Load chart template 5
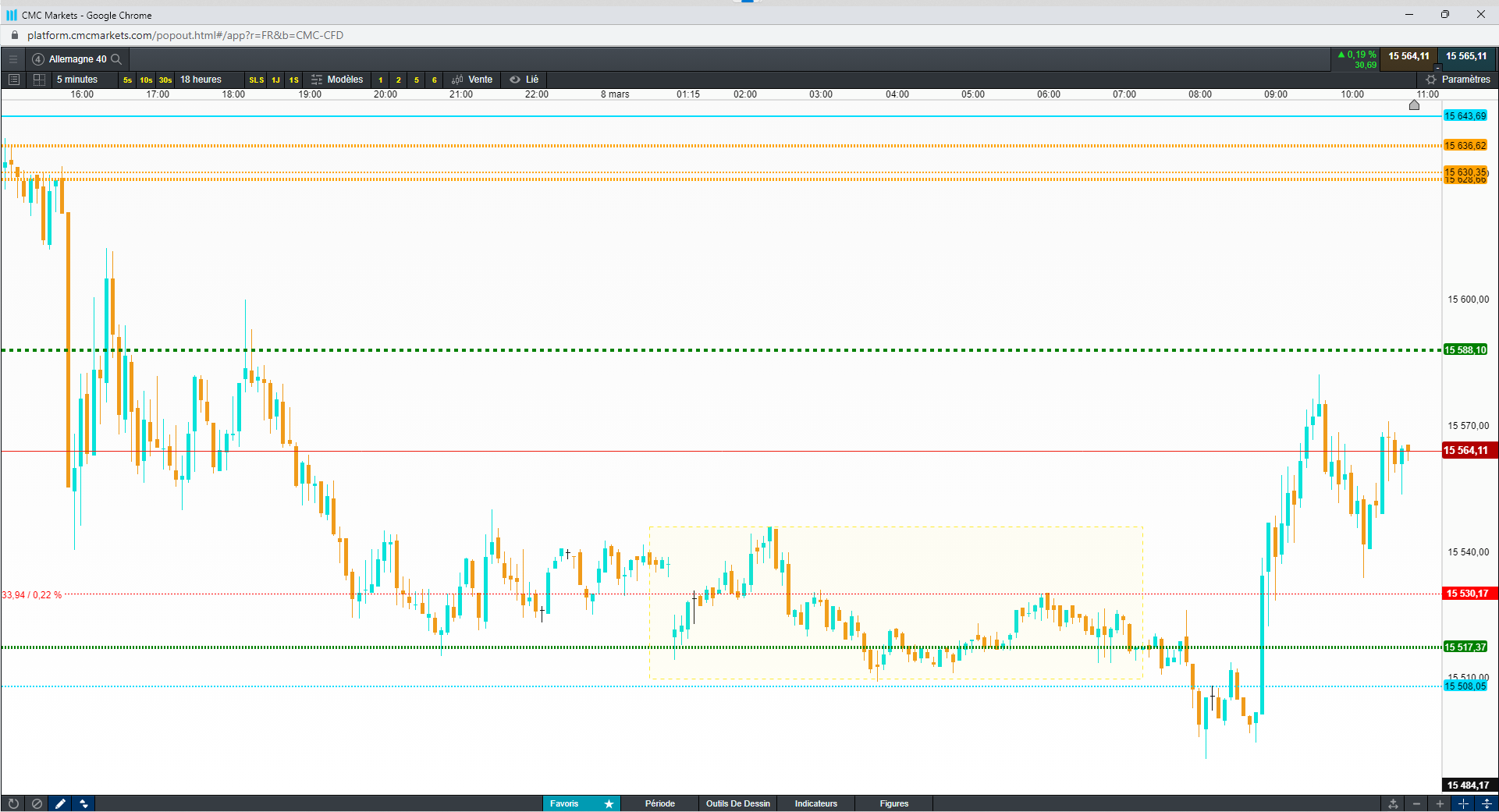The width and height of the screenshot is (1499, 812). [417, 80]
